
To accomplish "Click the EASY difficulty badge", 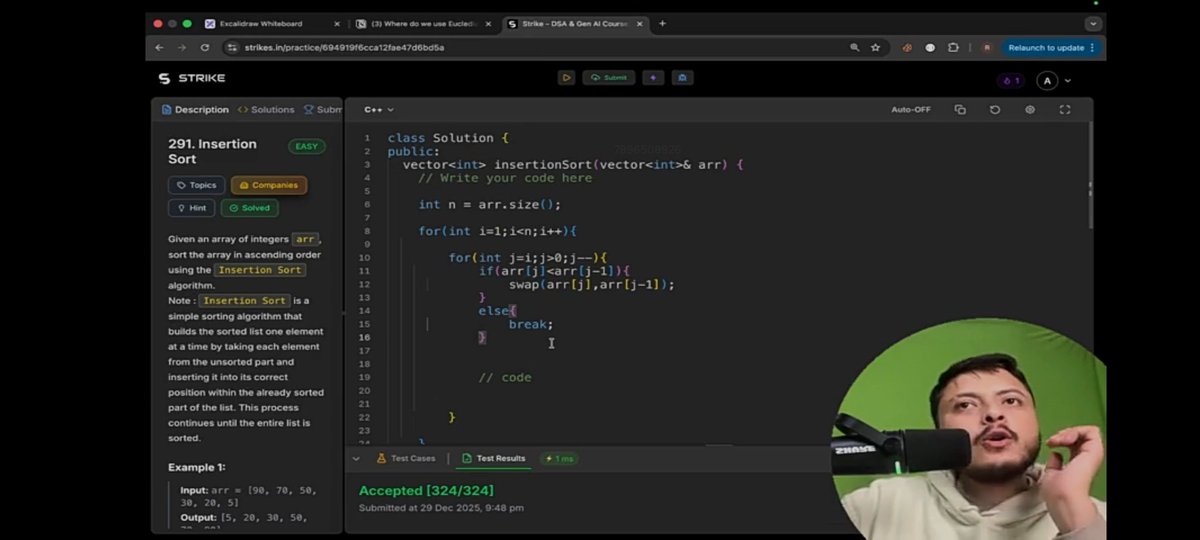I will click(307, 146).
